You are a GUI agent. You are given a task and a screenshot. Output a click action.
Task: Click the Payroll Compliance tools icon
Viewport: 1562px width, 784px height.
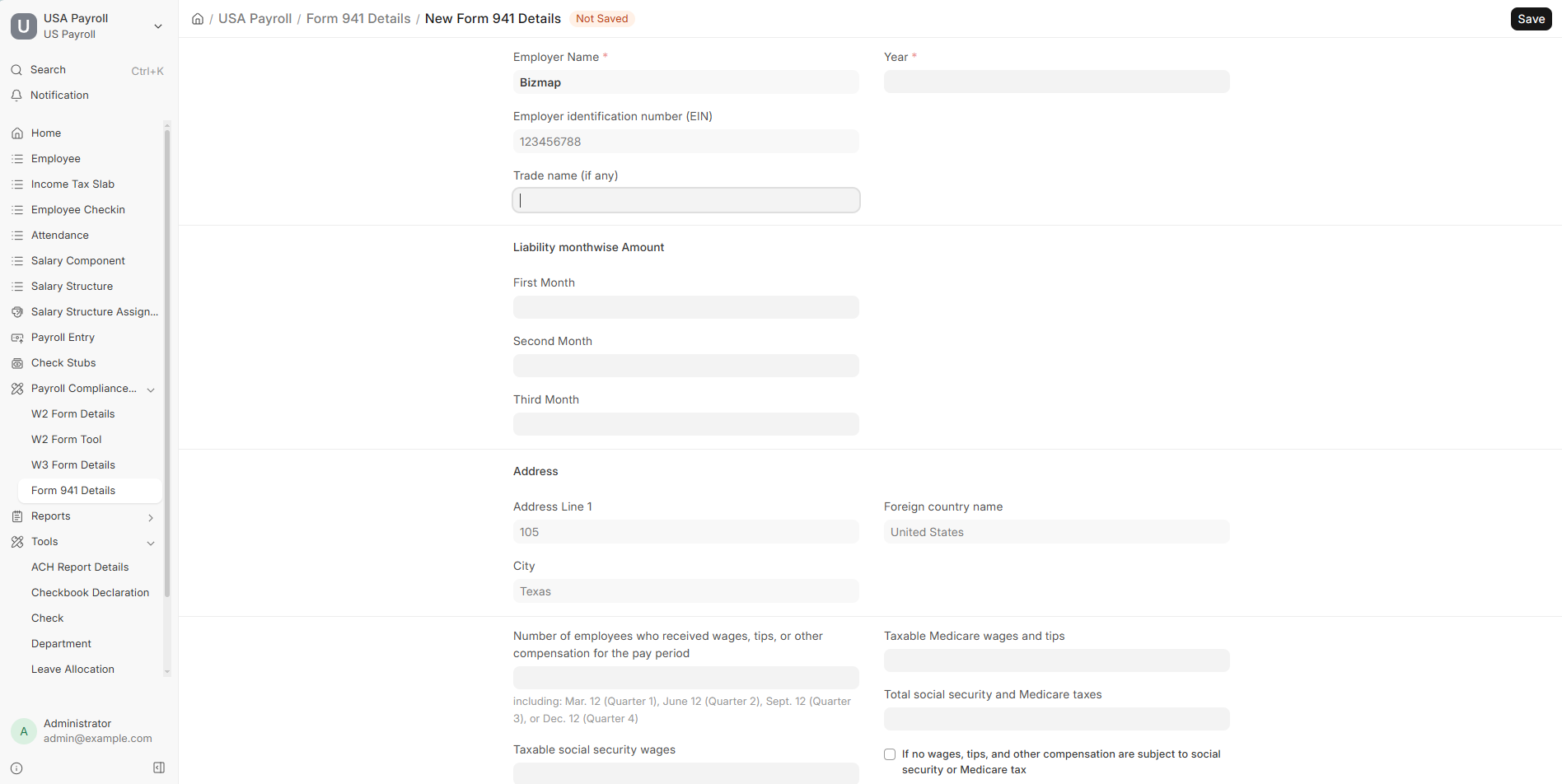click(x=17, y=389)
